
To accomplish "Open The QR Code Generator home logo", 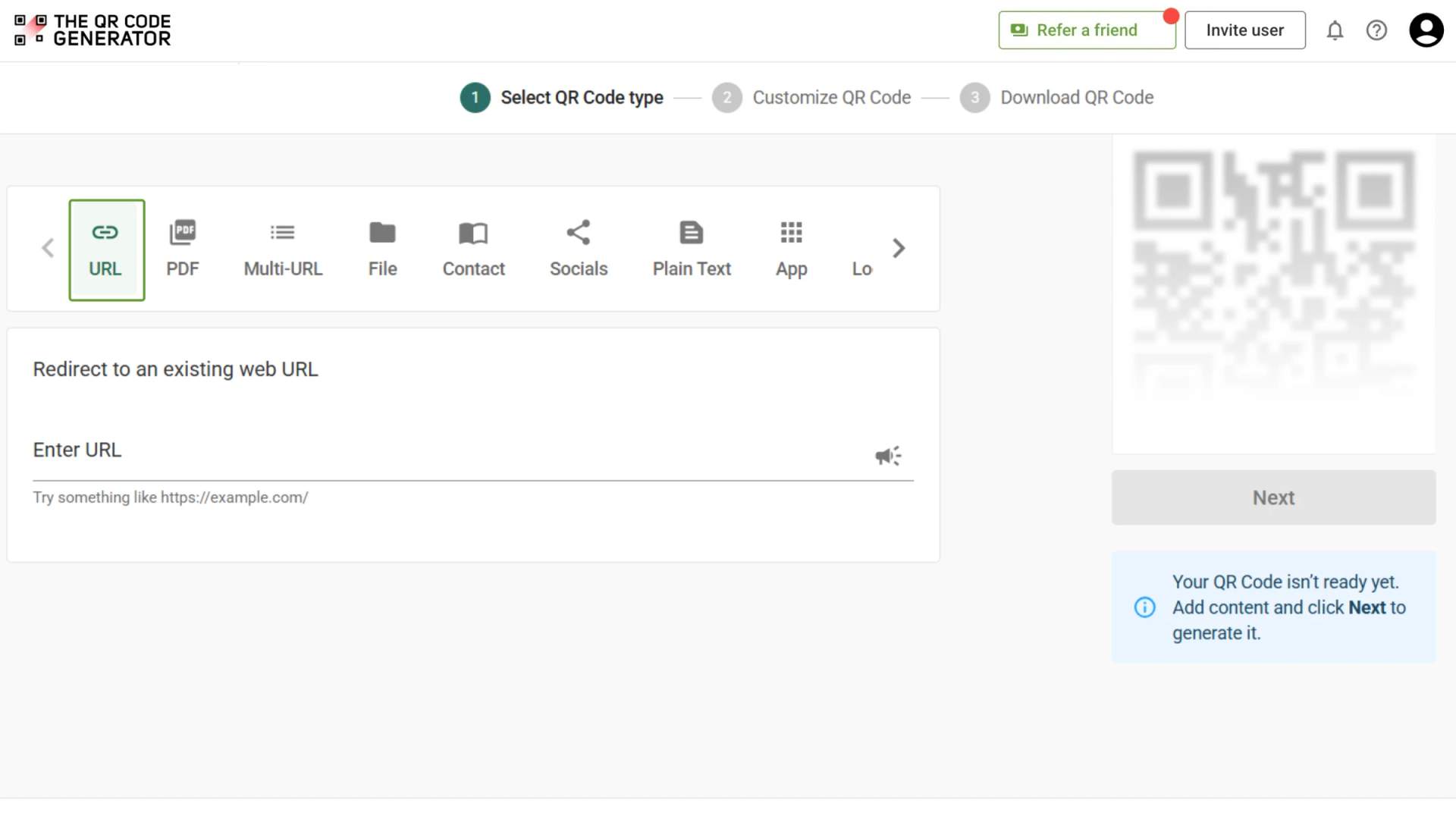I will [93, 30].
